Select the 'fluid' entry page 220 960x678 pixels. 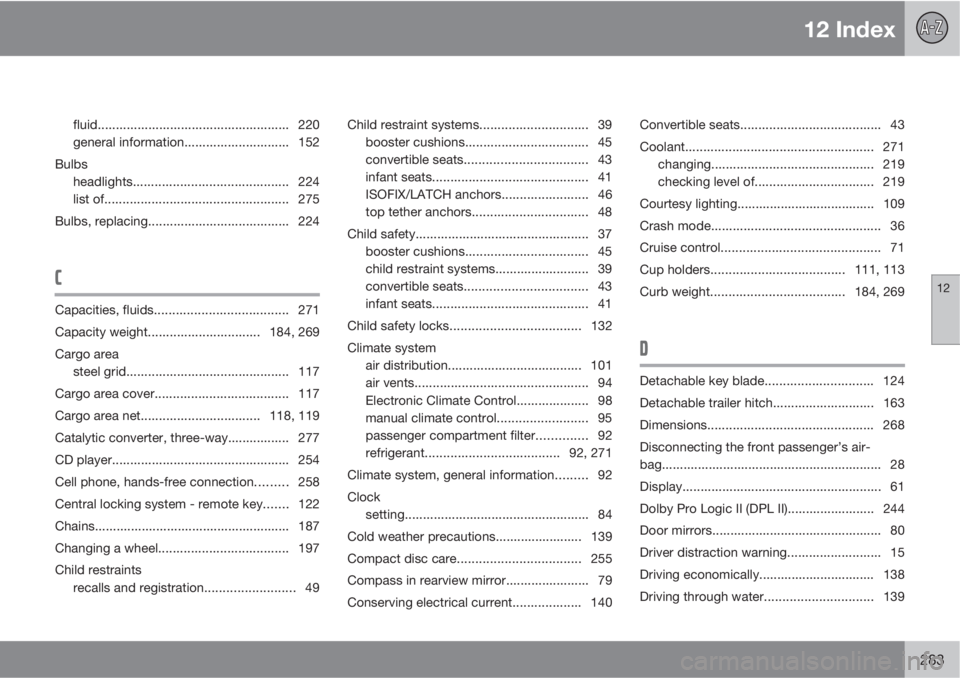click(196, 125)
